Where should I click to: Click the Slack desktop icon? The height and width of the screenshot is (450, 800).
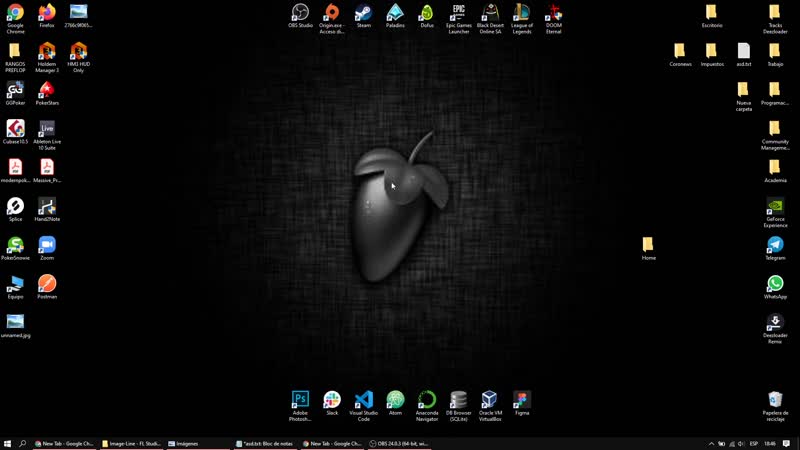click(x=332, y=400)
